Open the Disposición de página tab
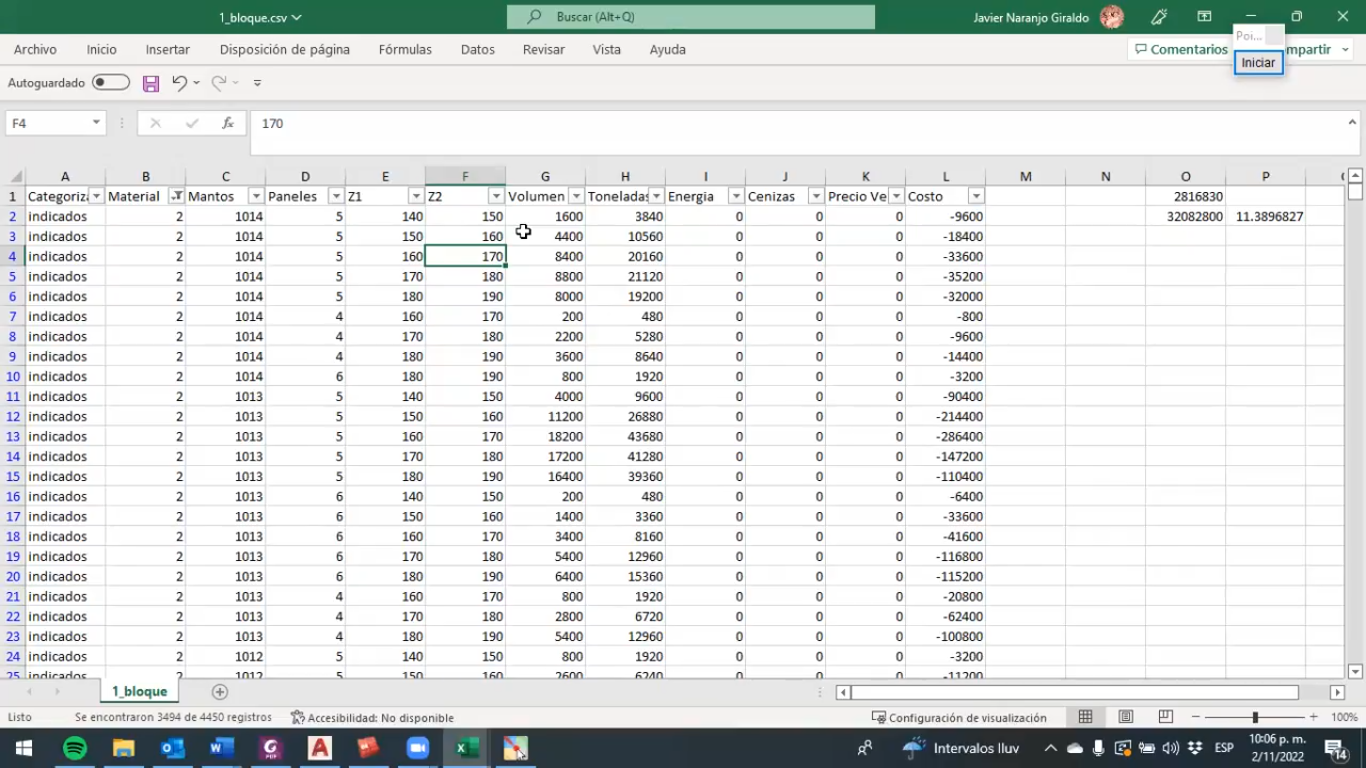 [x=285, y=49]
